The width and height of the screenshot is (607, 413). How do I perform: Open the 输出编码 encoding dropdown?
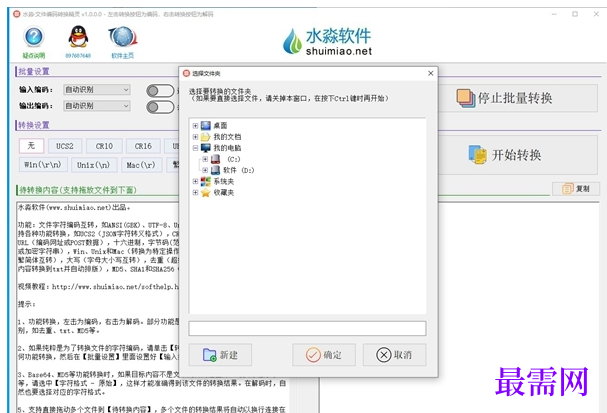(x=97, y=106)
